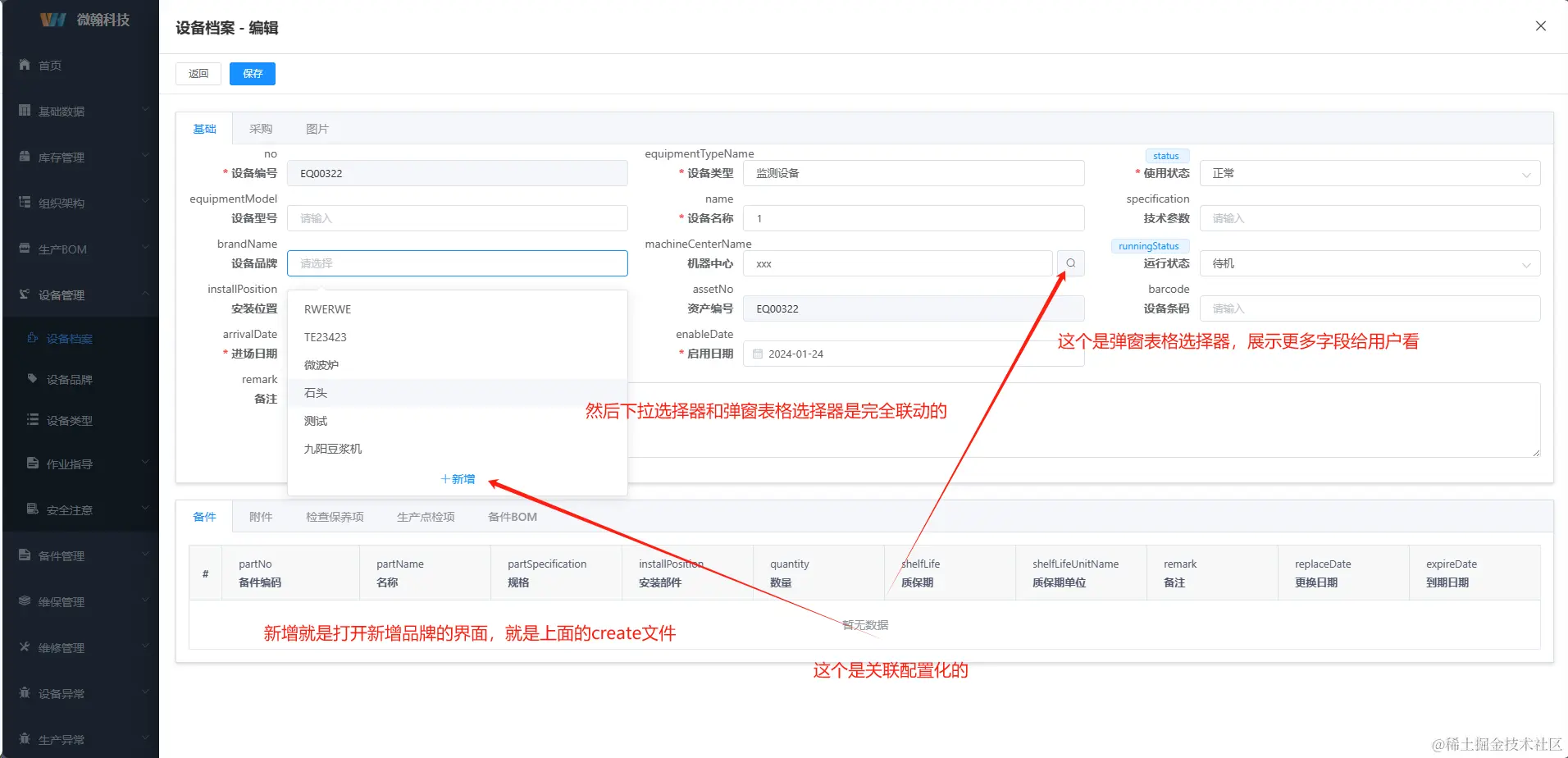Click the 技术参数 input field
Viewport: 1568px width, 758px height.
click(x=1370, y=218)
